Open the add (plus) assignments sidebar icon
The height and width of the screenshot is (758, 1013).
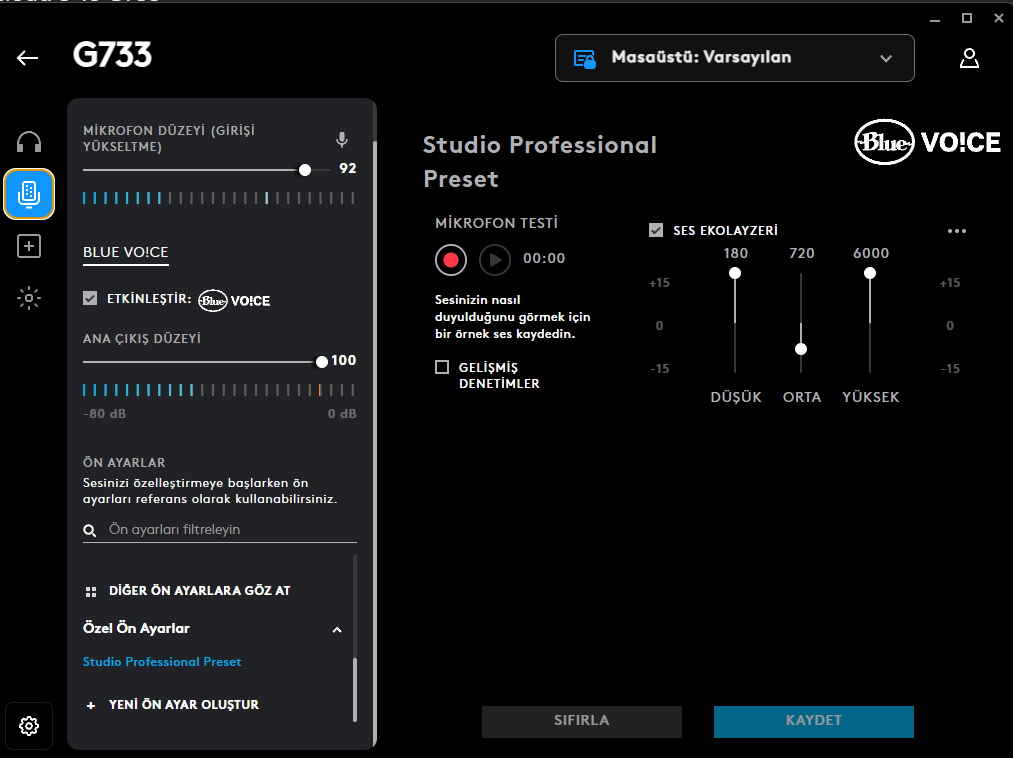(29, 246)
